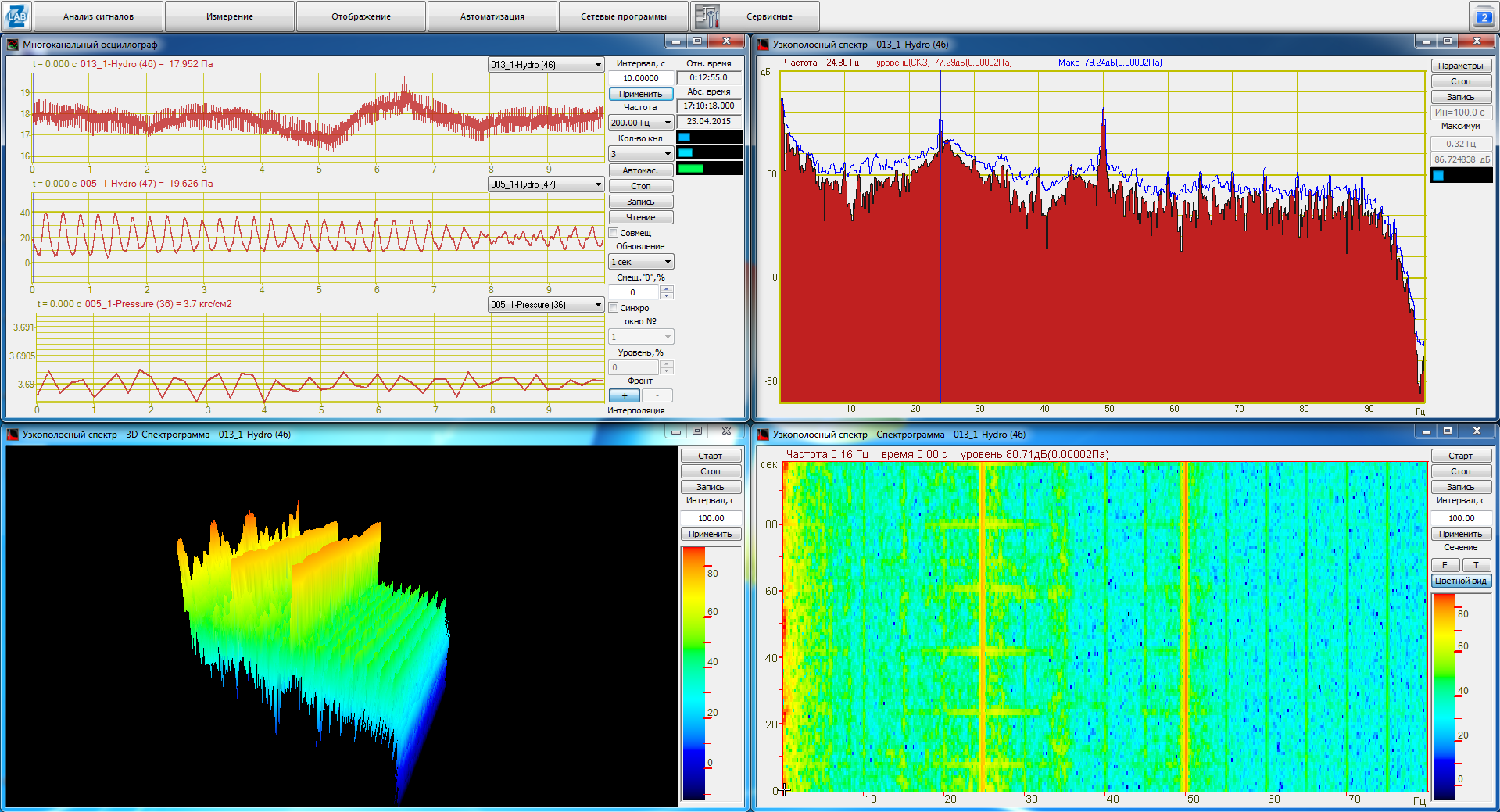Click Стоп in the 3D-Спектрограмма window
This screenshot has width=1500, height=812.
[x=711, y=471]
